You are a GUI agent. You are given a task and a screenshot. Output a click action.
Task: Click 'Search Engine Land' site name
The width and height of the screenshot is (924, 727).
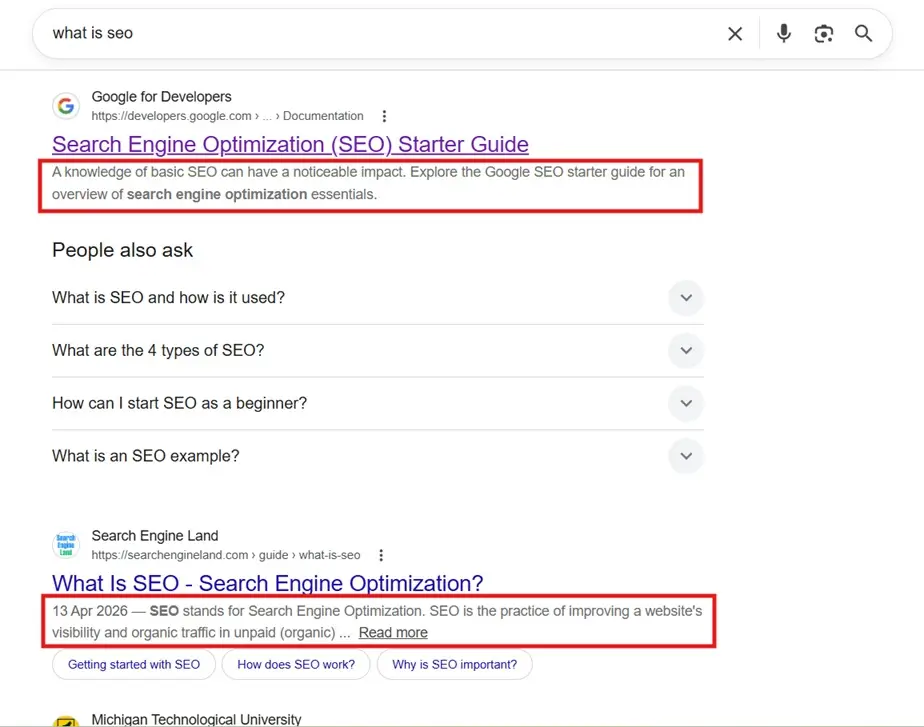pyautogui.click(x=155, y=536)
